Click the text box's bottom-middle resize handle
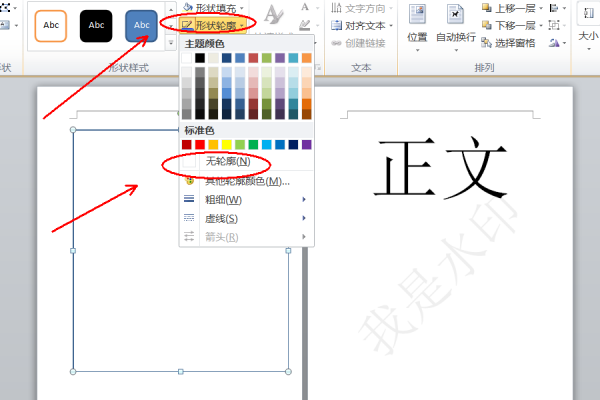The height and width of the screenshot is (400, 600). [x=181, y=372]
